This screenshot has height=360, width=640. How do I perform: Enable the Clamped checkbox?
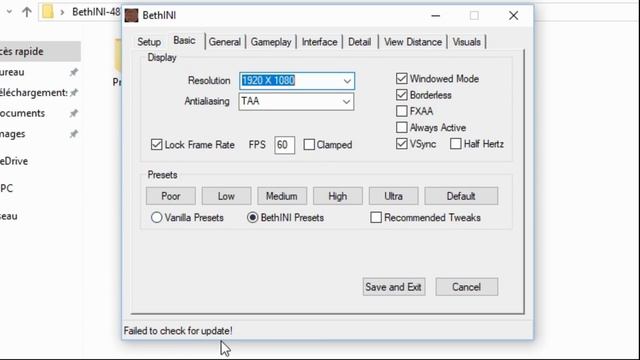point(309,144)
